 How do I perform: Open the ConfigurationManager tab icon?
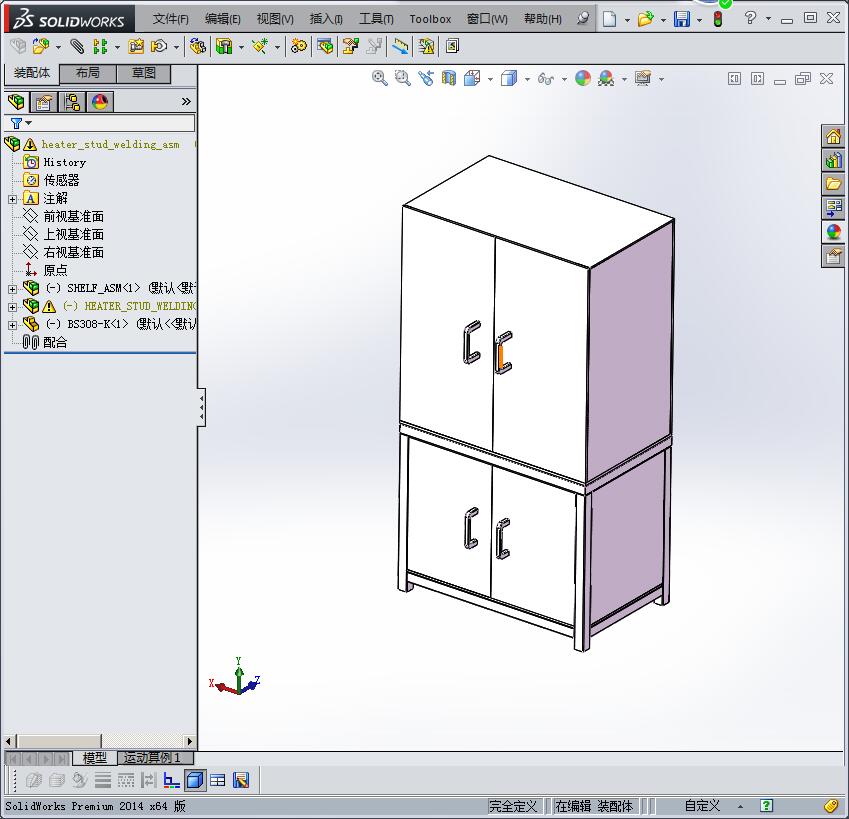point(71,102)
